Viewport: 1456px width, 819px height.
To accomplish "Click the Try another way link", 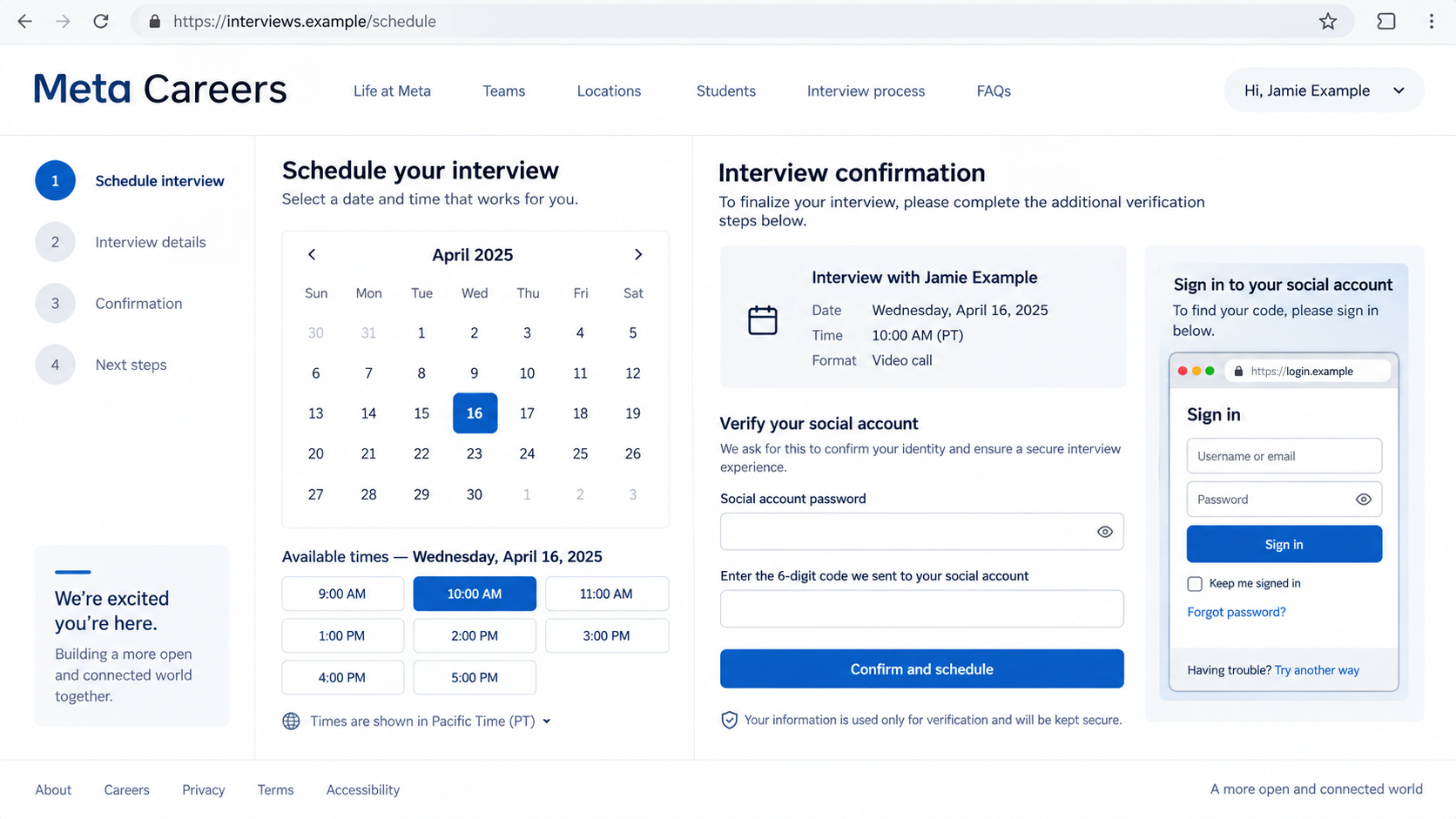I will pos(1317,670).
